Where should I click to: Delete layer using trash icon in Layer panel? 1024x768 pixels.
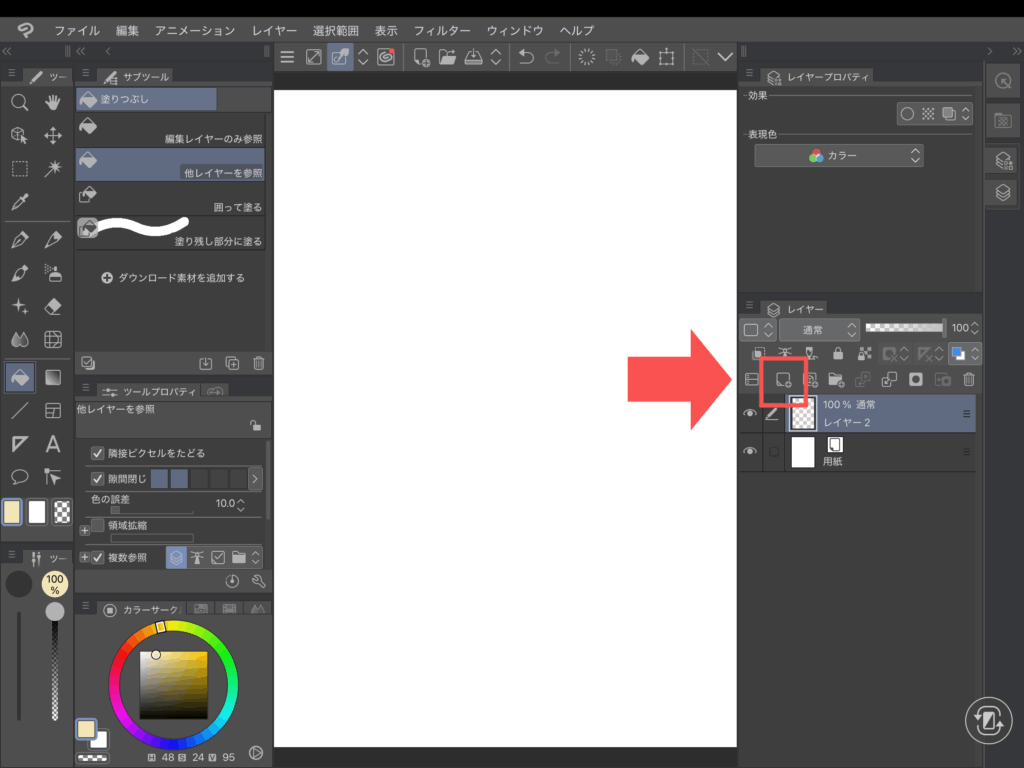(968, 380)
